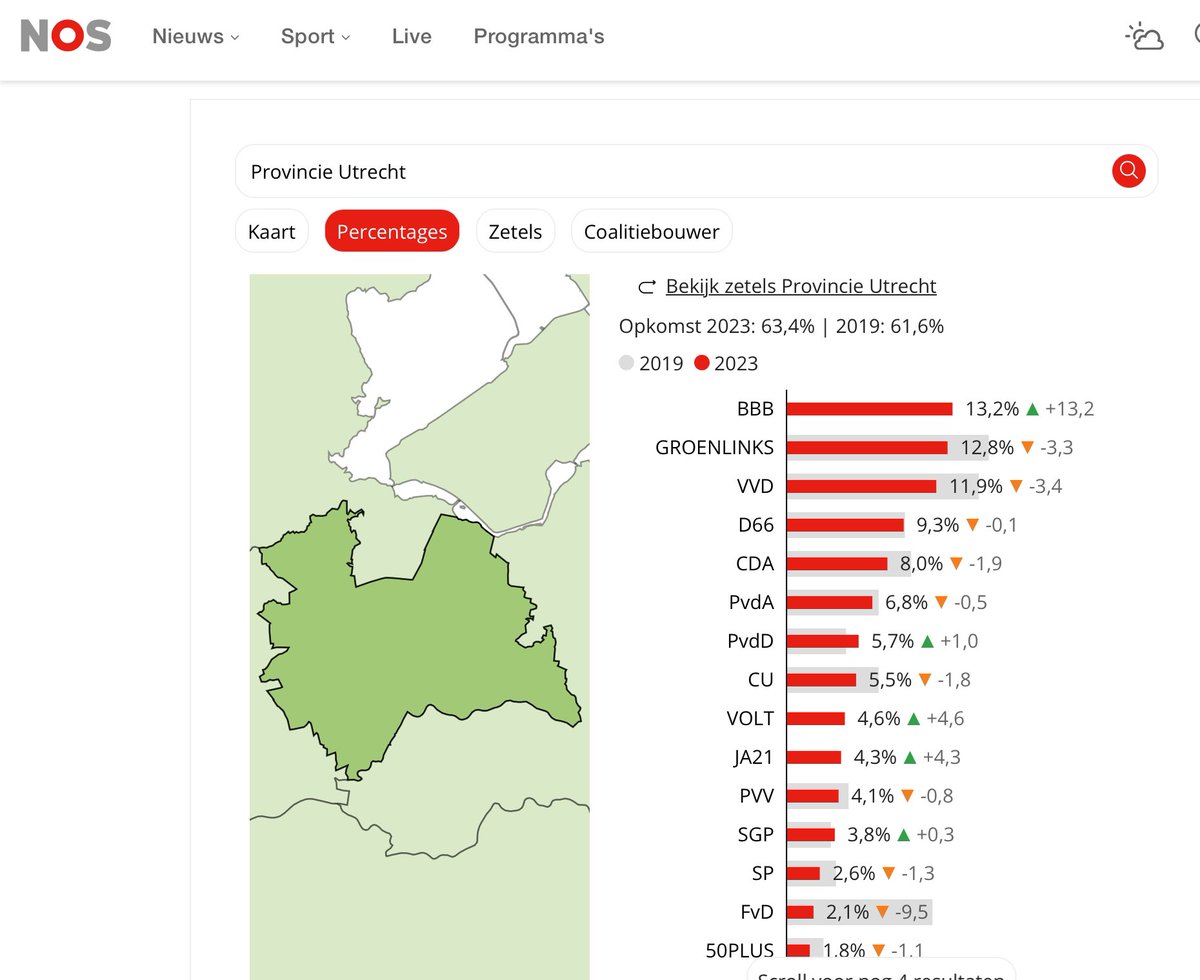The height and width of the screenshot is (980, 1200).
Task: Select the Percentages tab
Action: tap(392, 232)
